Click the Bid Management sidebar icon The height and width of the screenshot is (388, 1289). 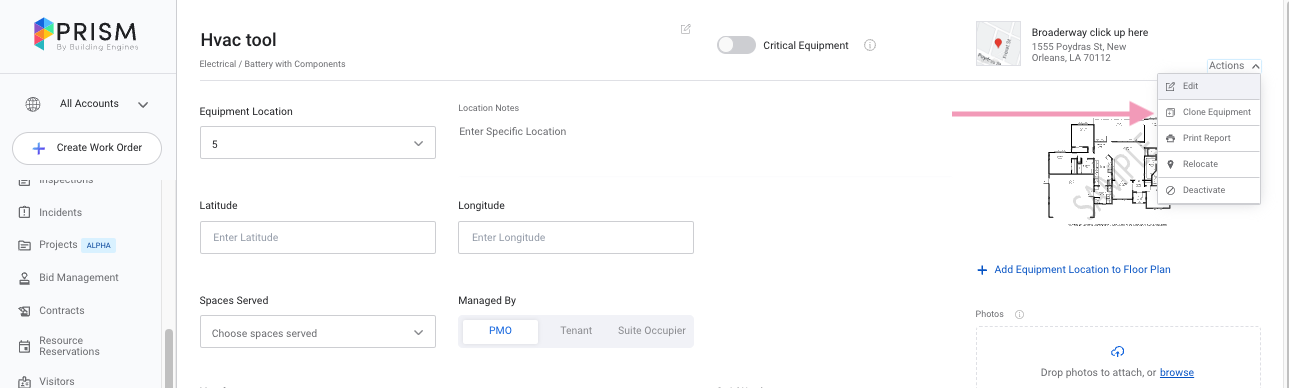[x=25, y=278]
